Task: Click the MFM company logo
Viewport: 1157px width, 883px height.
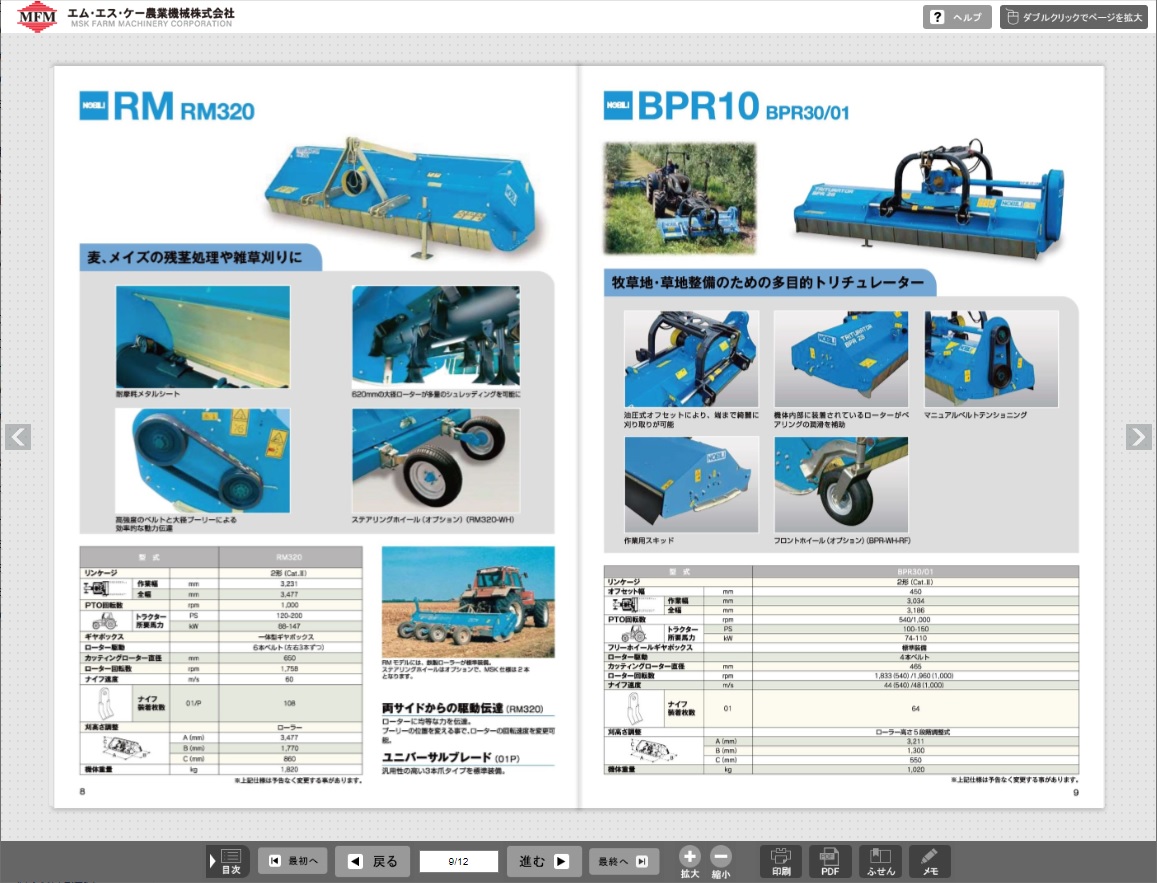Action: tap(37, 16)
